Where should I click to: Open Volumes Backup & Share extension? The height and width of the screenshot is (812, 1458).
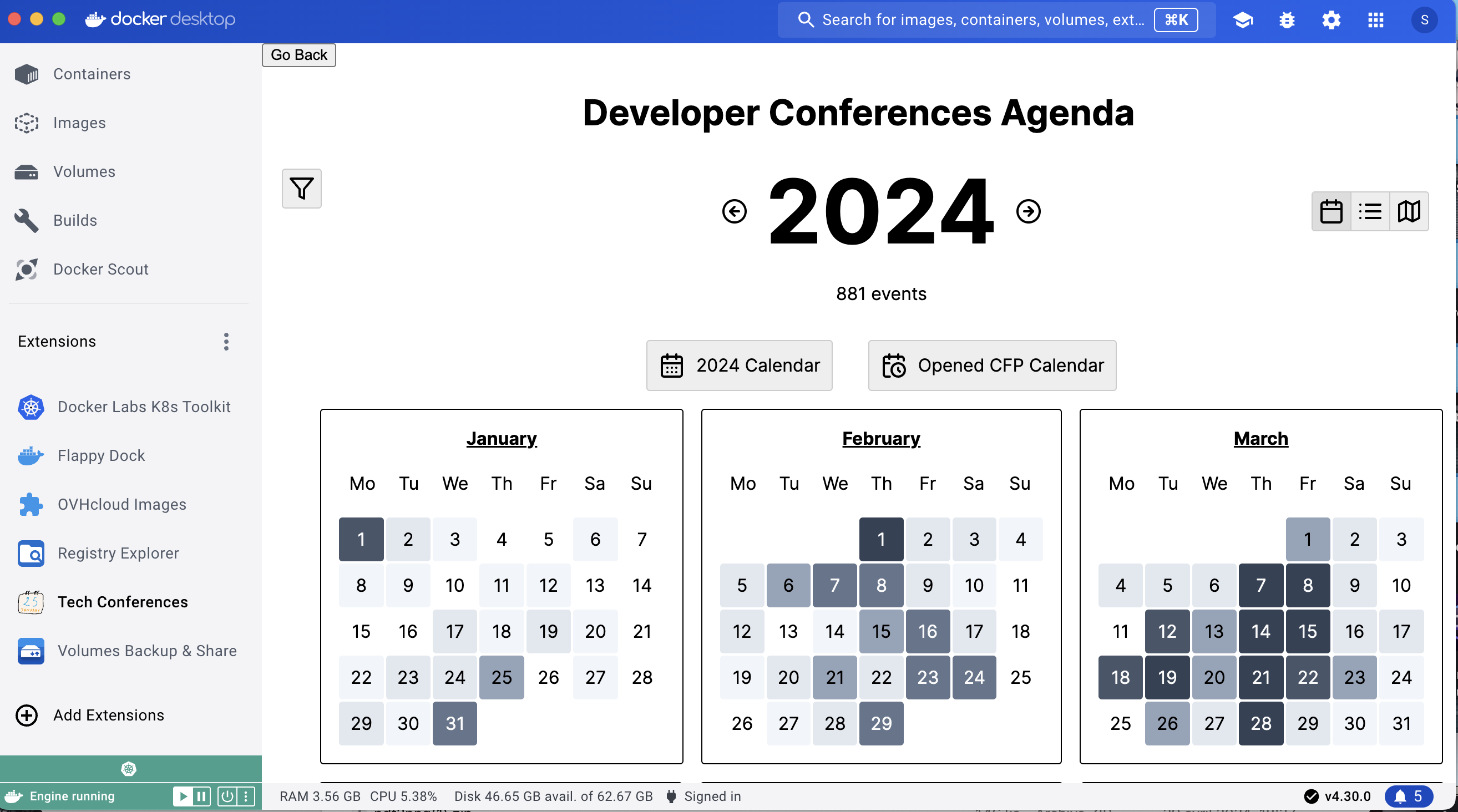click(x=147, y=650)
